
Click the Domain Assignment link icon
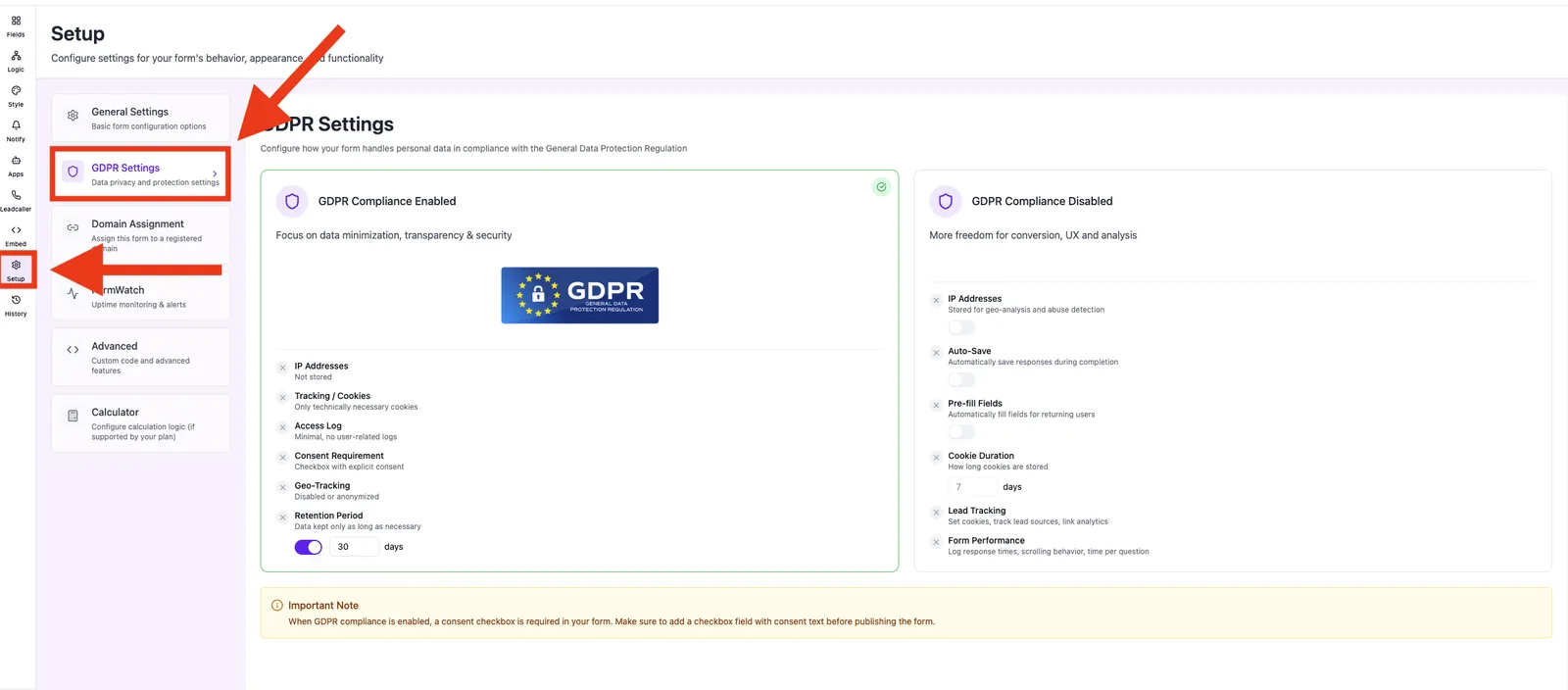[x=73, y=227]
